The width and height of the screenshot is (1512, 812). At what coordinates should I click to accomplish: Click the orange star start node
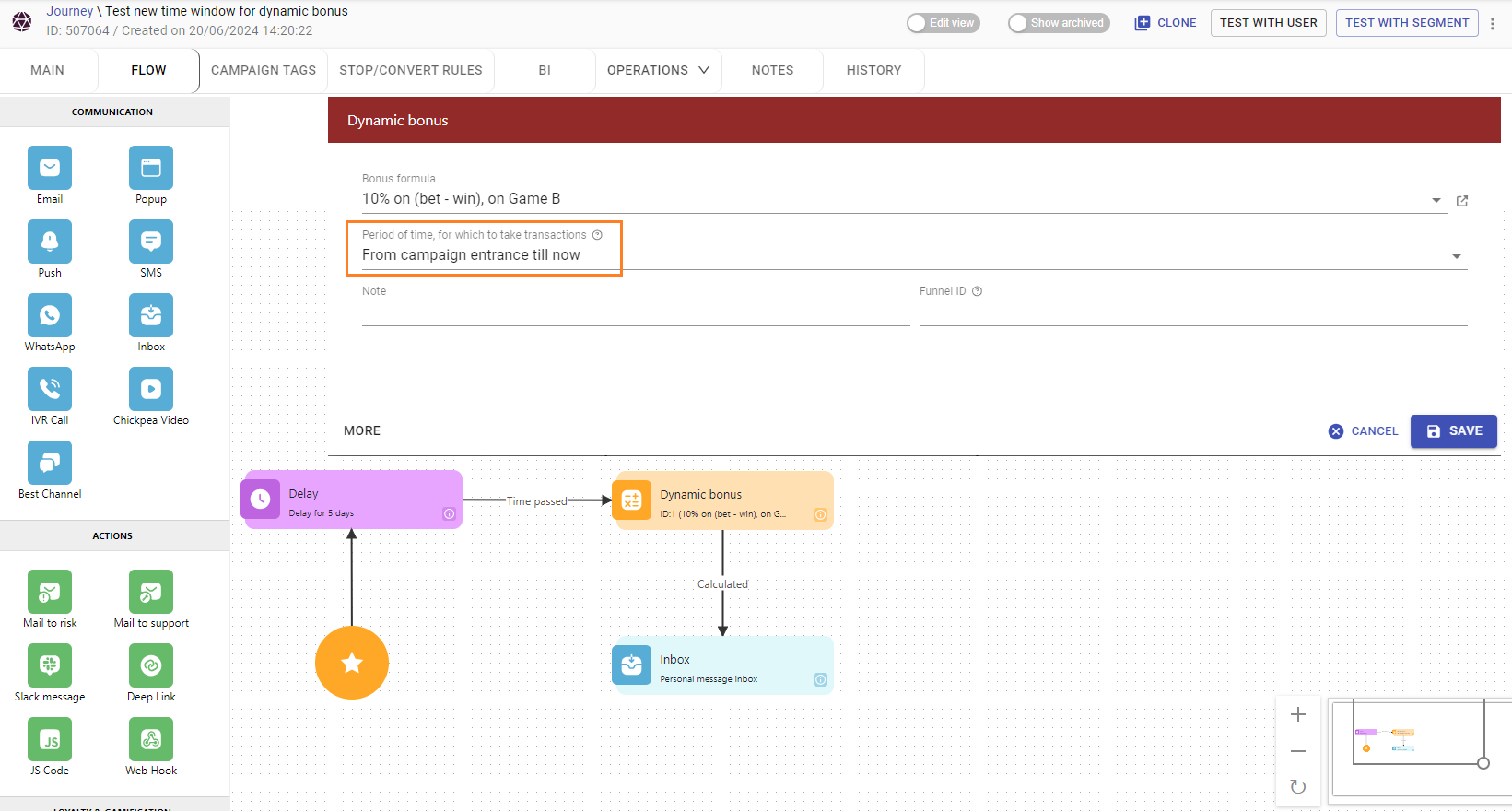pyautogui.click(x=352, y=663)
